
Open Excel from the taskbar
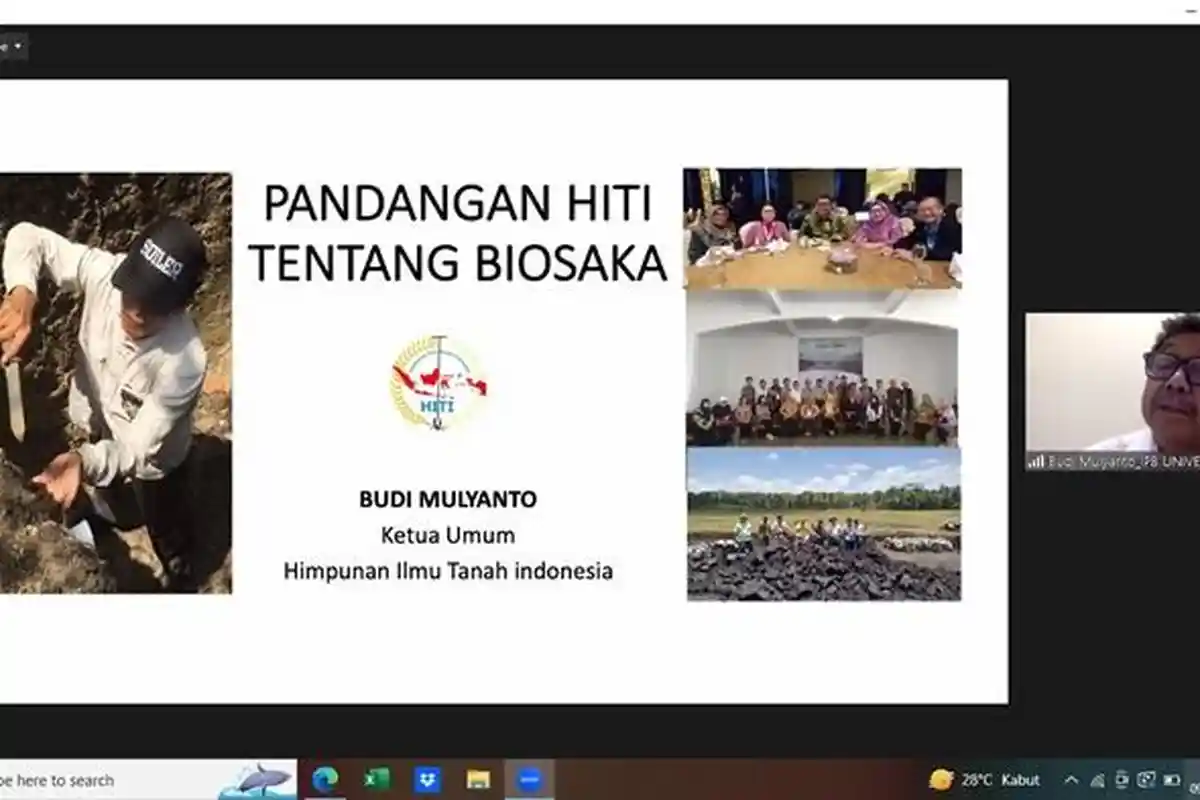375,779
